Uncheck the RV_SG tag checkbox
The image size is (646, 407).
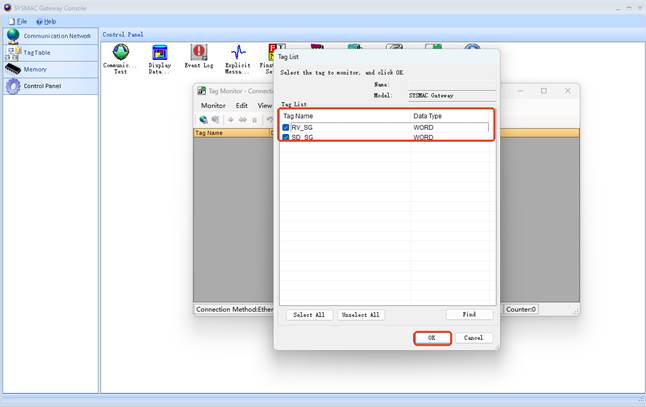pos(286,127)
